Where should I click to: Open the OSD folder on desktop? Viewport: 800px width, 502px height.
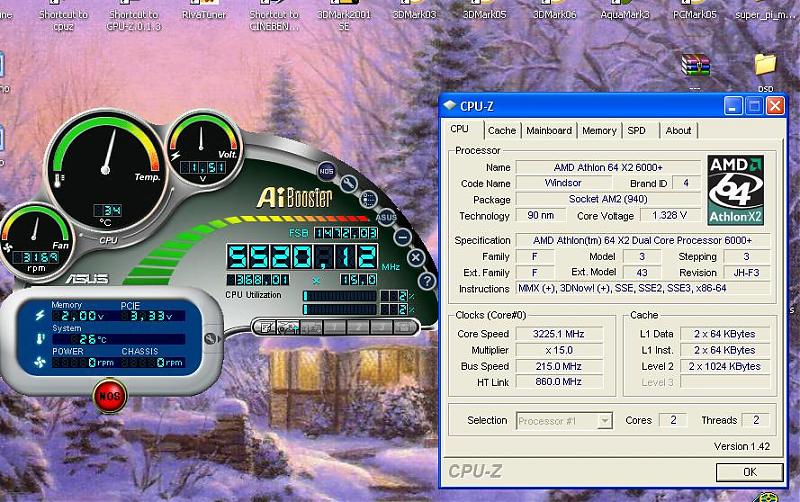[x=765, y=65]
